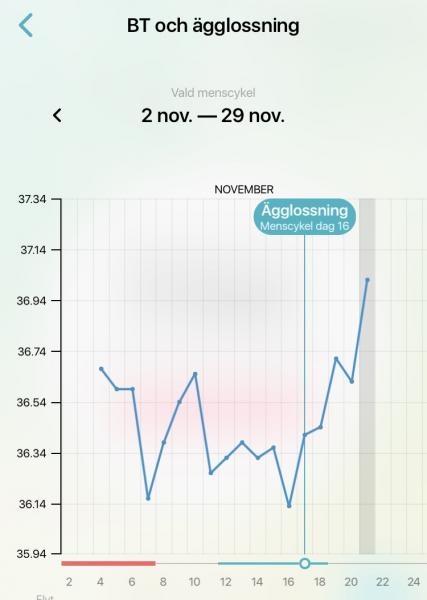
Task: Select the data point dip on day 7
Action: 148,498
